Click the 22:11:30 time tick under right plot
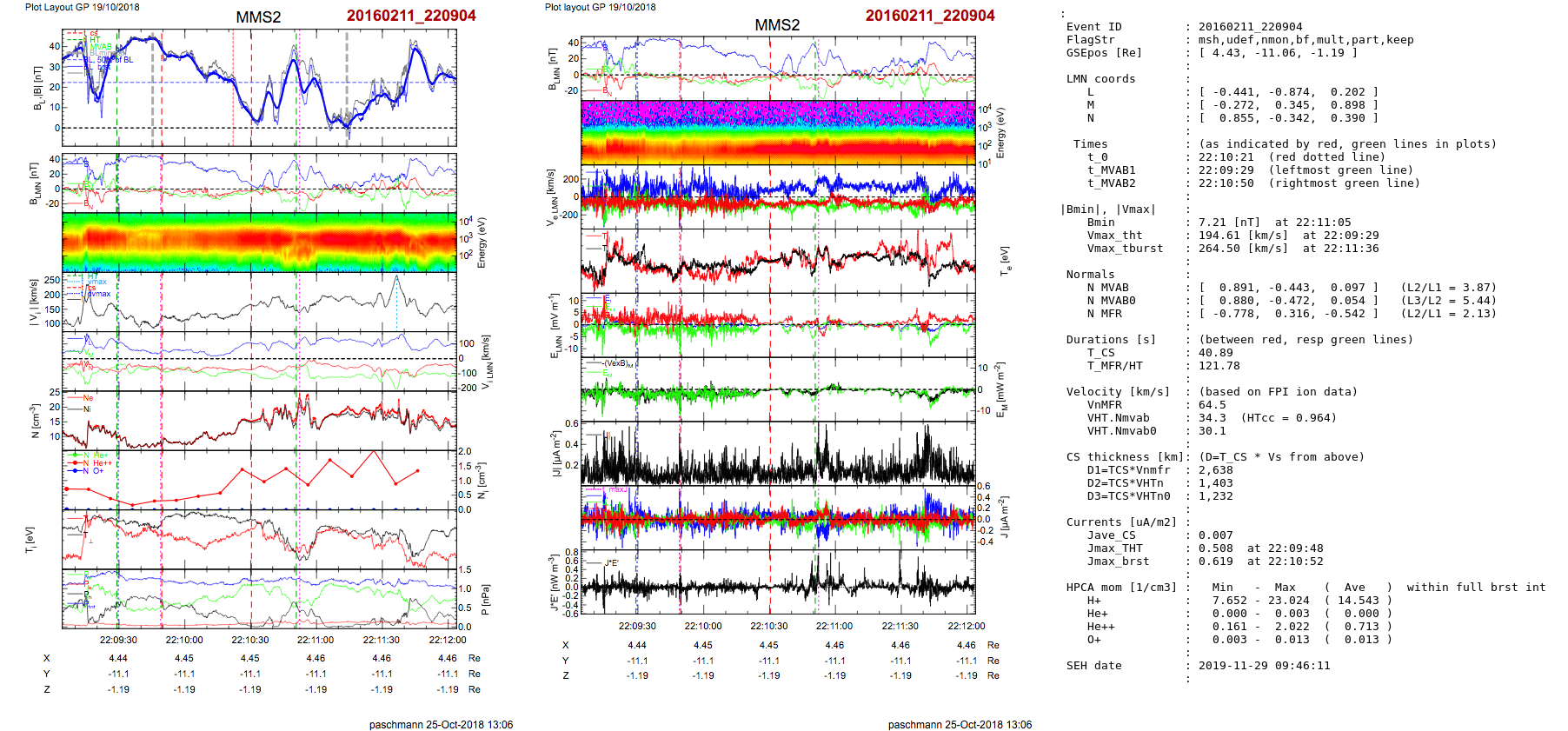This screenshot has height=731, width=1568. pyautogui.click(x=900, y=626)
